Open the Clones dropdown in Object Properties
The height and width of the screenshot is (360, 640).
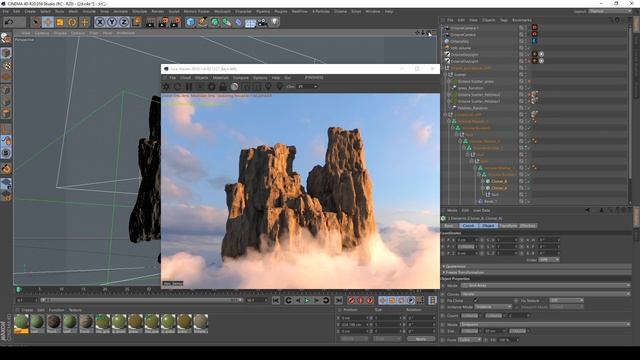[x=546, y=294]
